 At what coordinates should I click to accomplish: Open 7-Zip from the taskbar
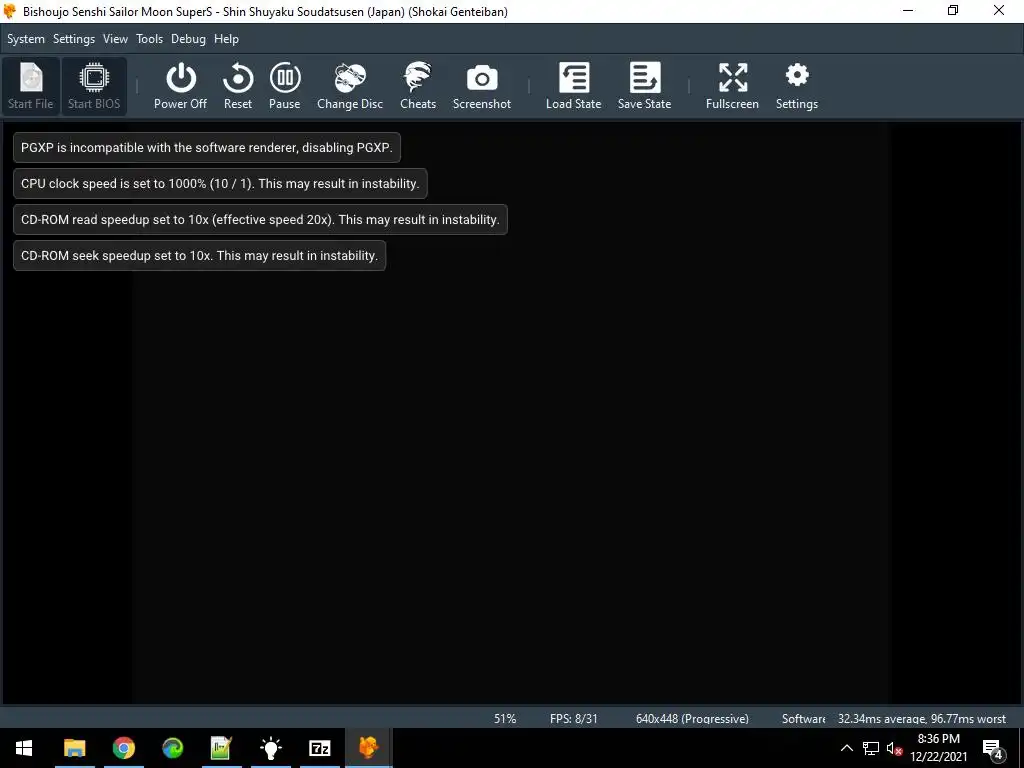(319, 748)
